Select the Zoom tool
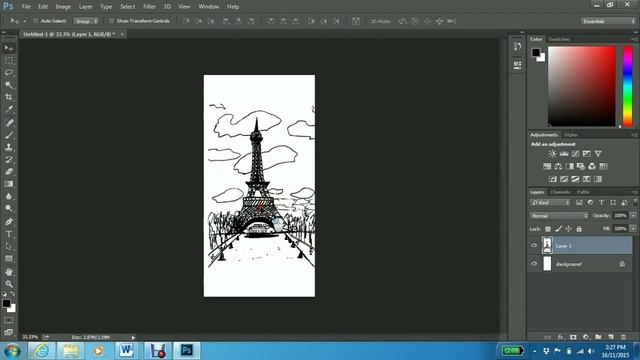Image resolution: width=640 pixels, height=360 pixels. point(9,284)
